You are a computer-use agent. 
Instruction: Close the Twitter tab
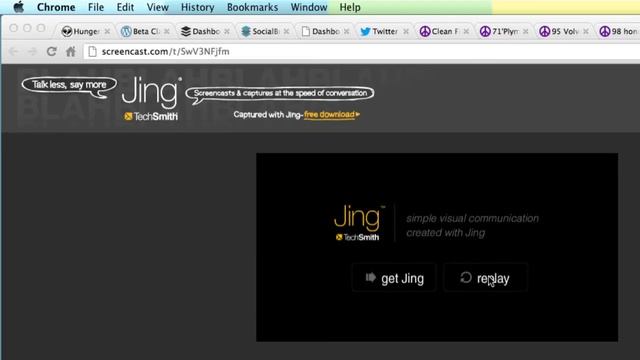point(406,31)
